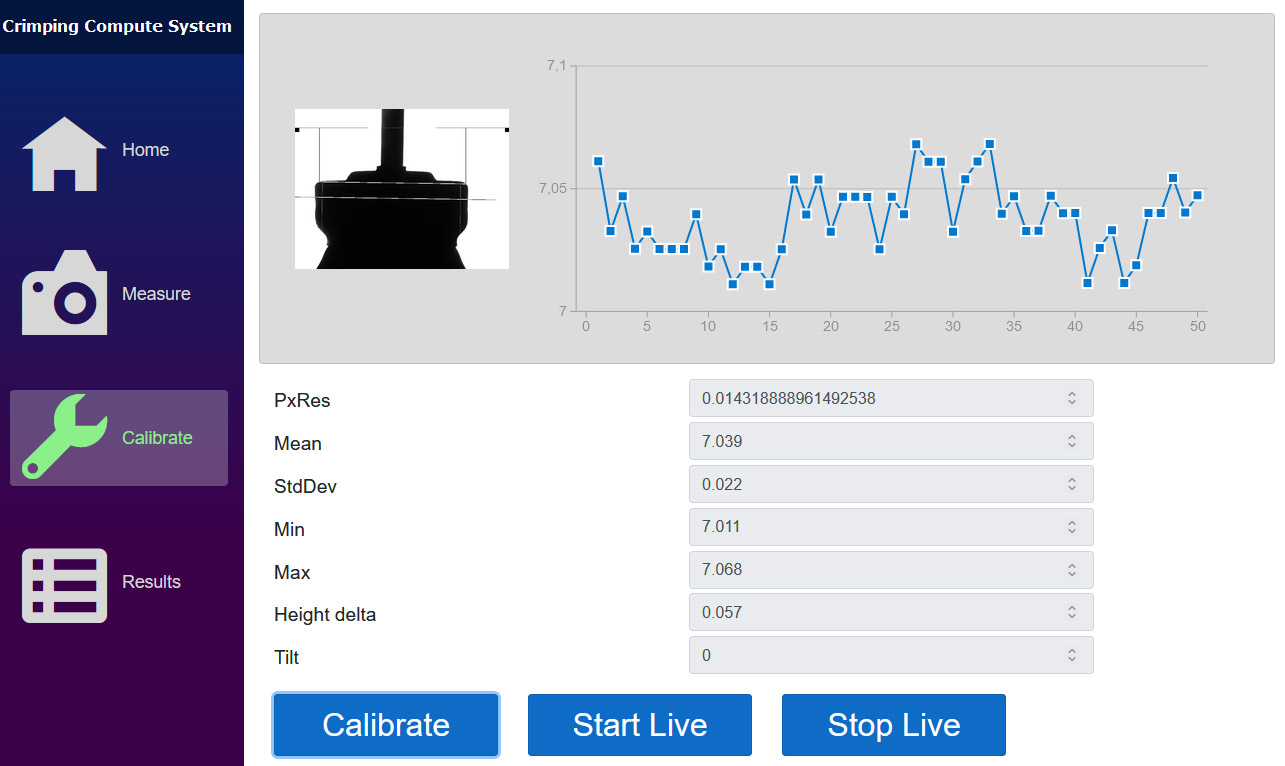Click the StdDev stepper arrows
The height and width of the screenshot is (766, 1285).
point(1071,484)
